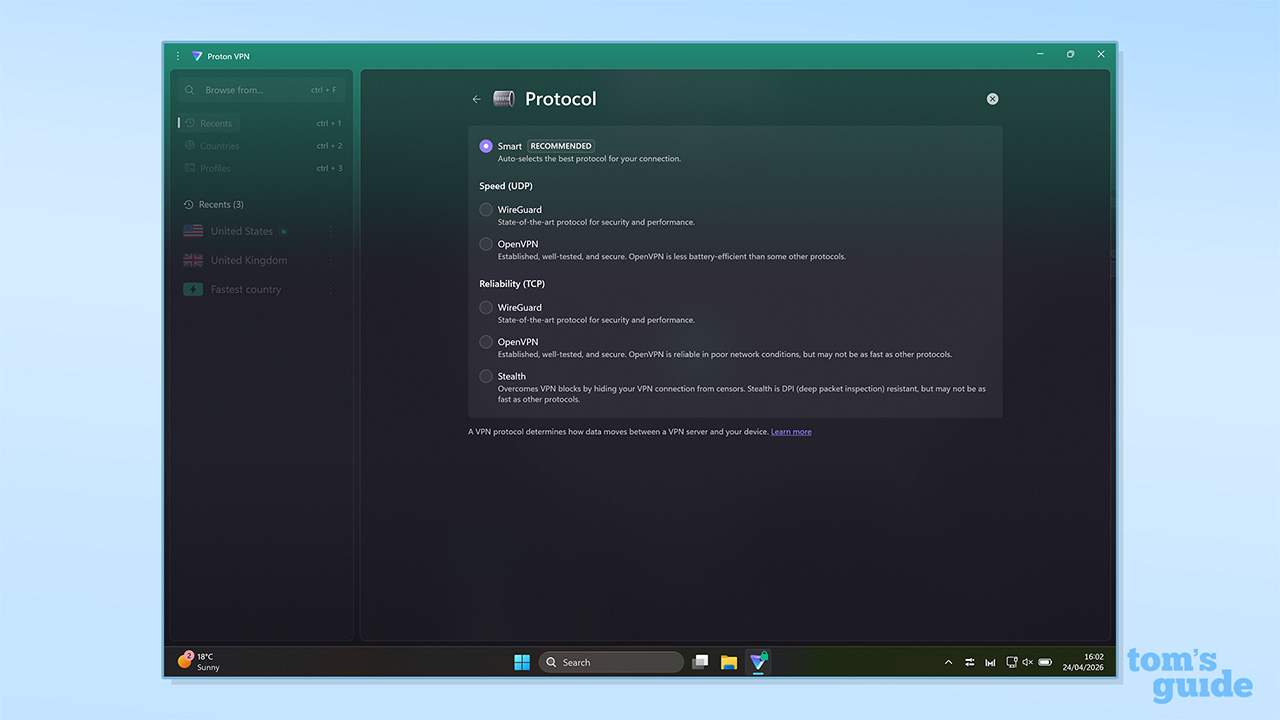1280x720 pixels.
Task: Choose OpenVPN under Speed (UDP)
Action: pyautogui.click(x=486, y=244)
